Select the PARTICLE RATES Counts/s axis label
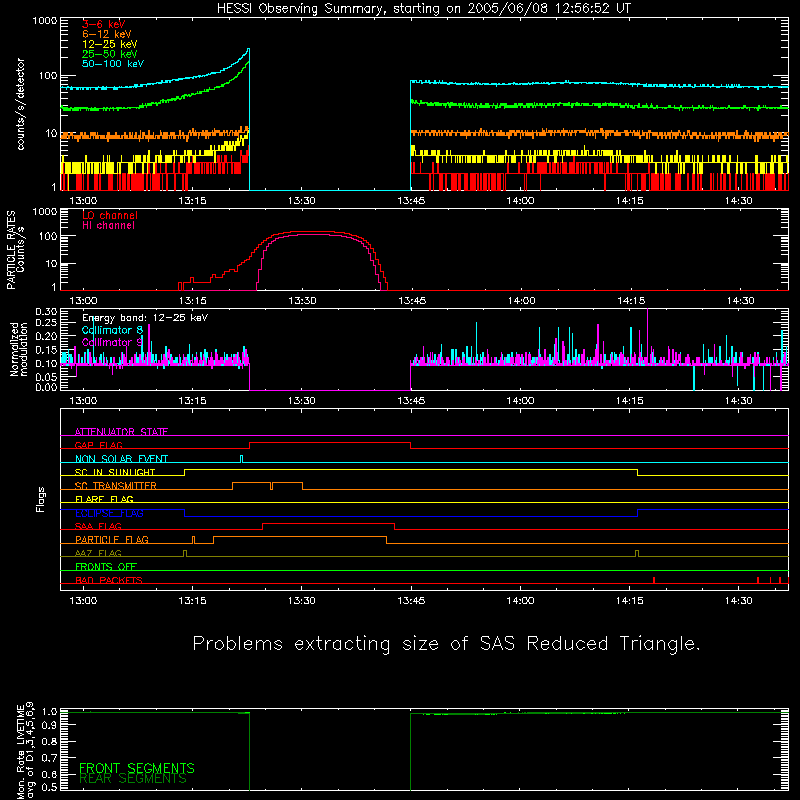800x800 pixels. coord(15,250)
